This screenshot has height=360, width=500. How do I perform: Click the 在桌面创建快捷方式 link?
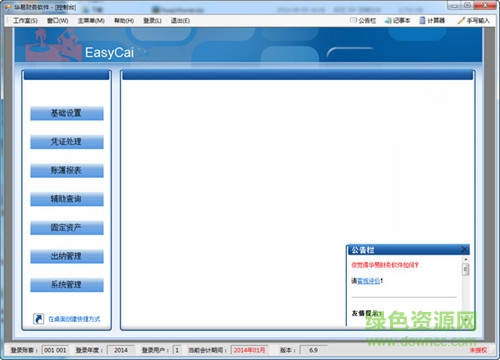[x=74, y=319]
